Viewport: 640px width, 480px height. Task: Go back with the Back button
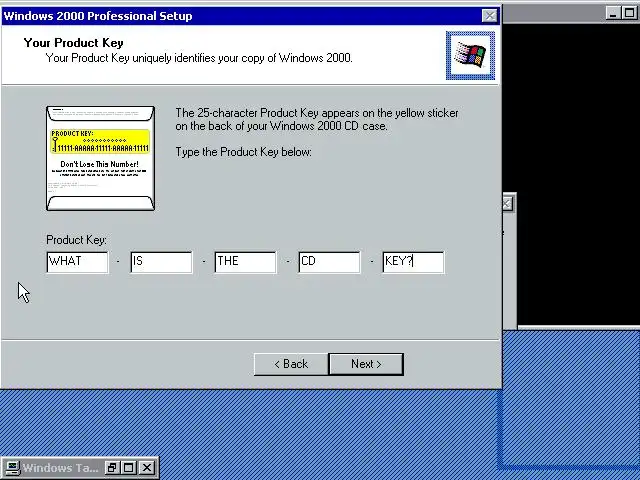(x=291, y=364)
